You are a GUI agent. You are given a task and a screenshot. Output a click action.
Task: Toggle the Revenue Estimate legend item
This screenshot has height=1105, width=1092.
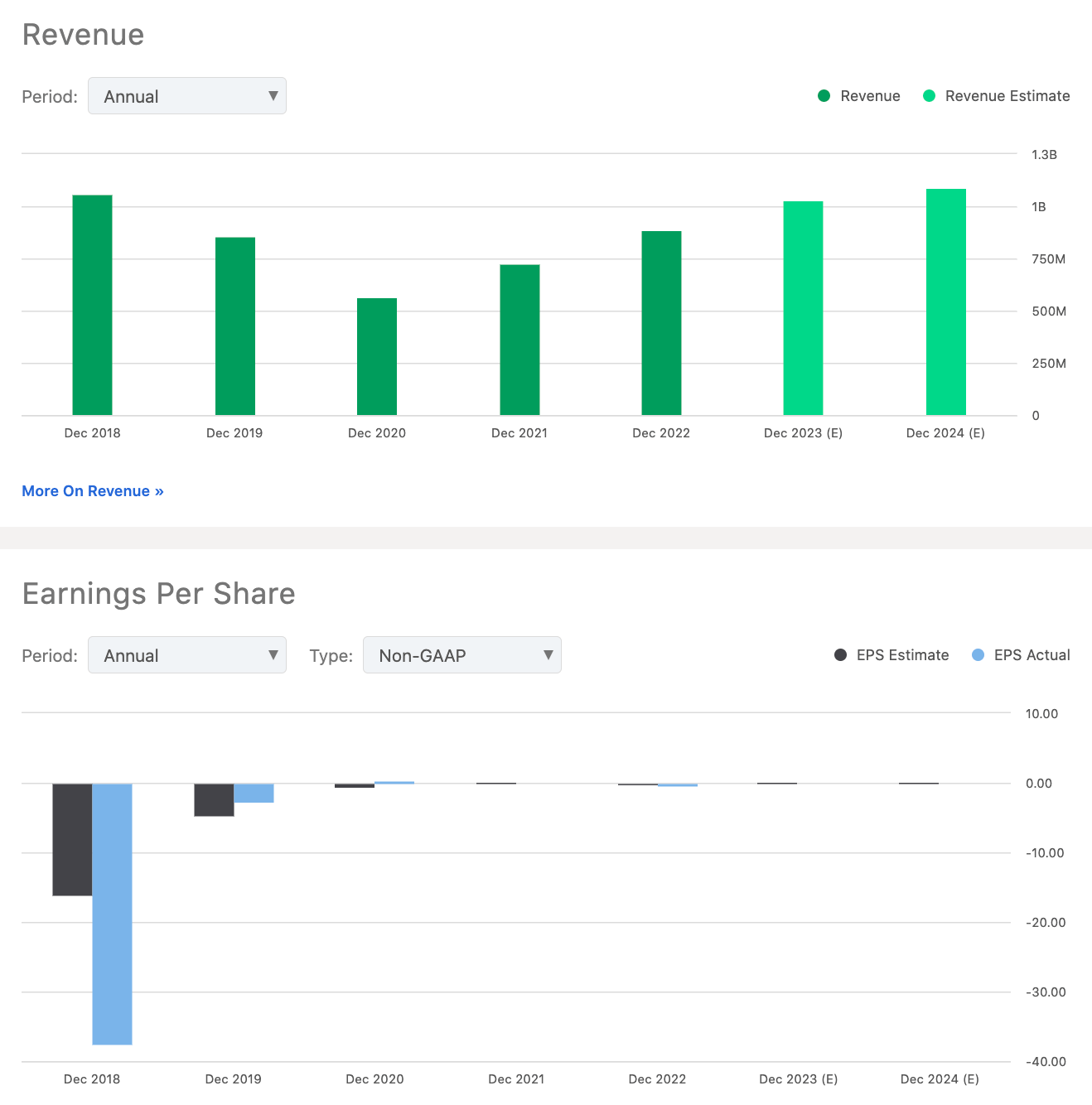(x=997, y=96)
